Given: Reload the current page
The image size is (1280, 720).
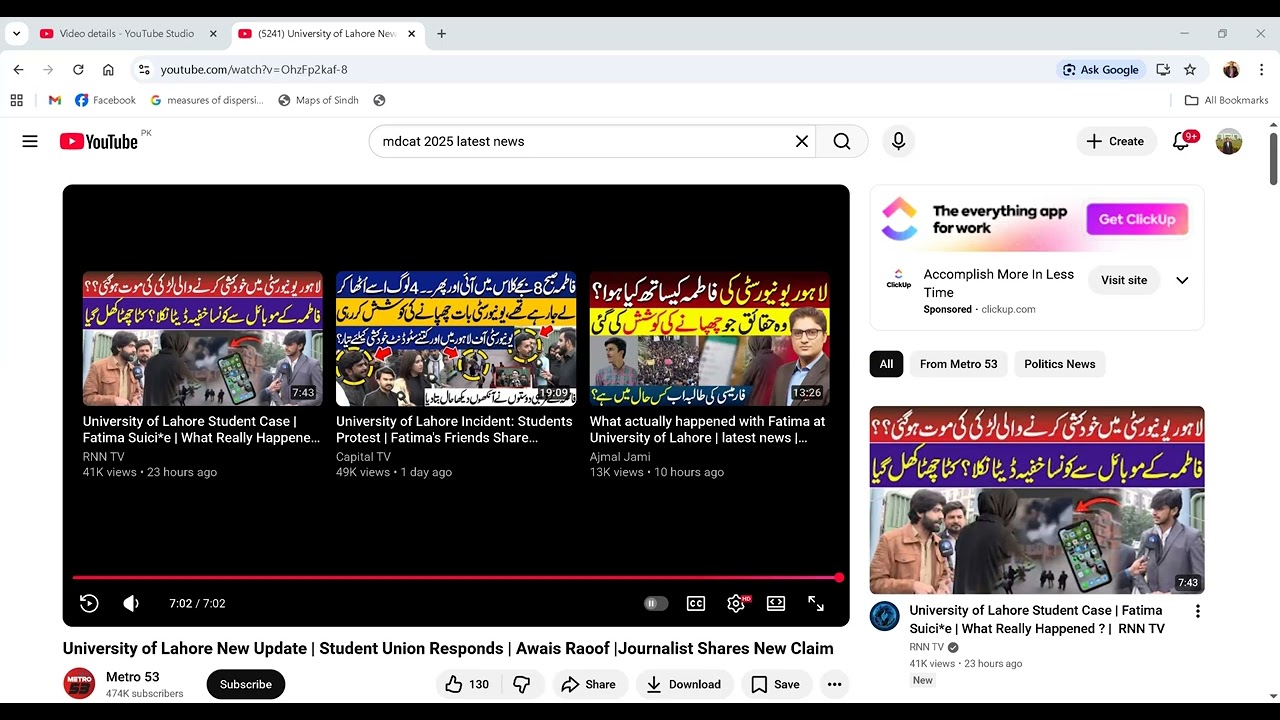Looking at the screenshot, I should 78,70.
